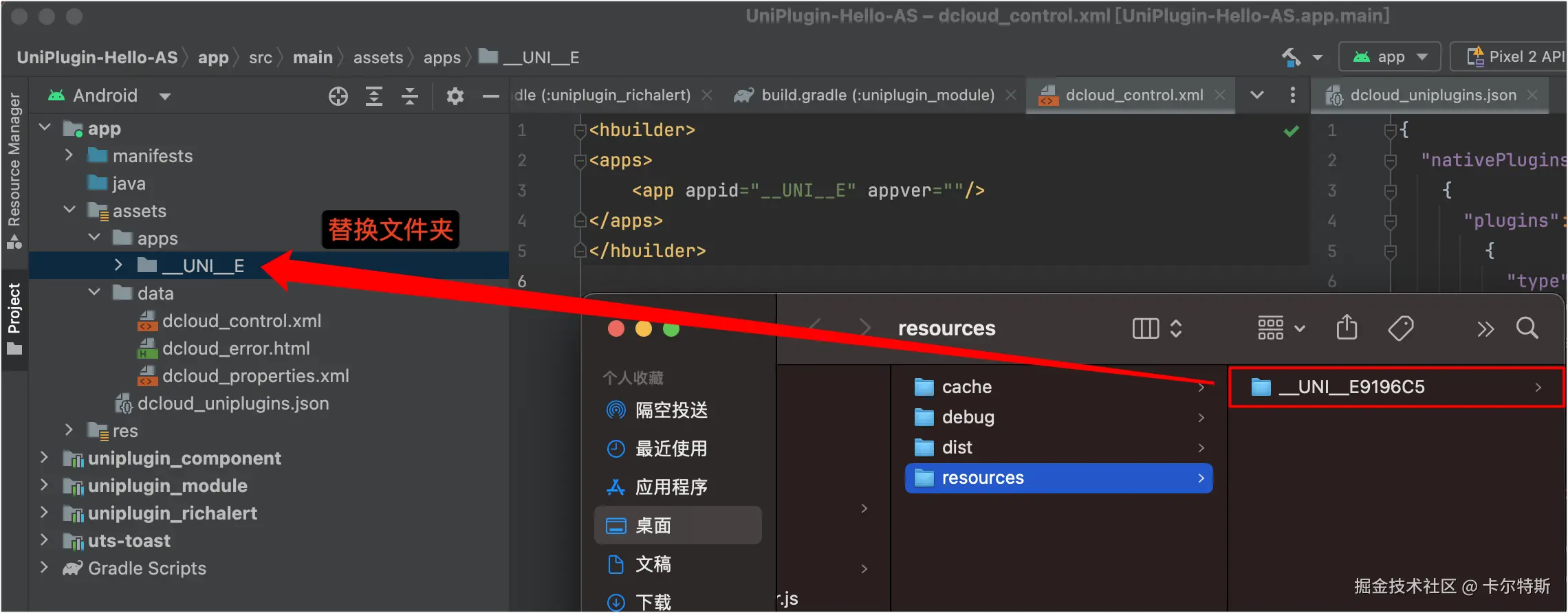Select 文稿 in Finder sidebar
The image size is (1568, 613).
[678, 564]
